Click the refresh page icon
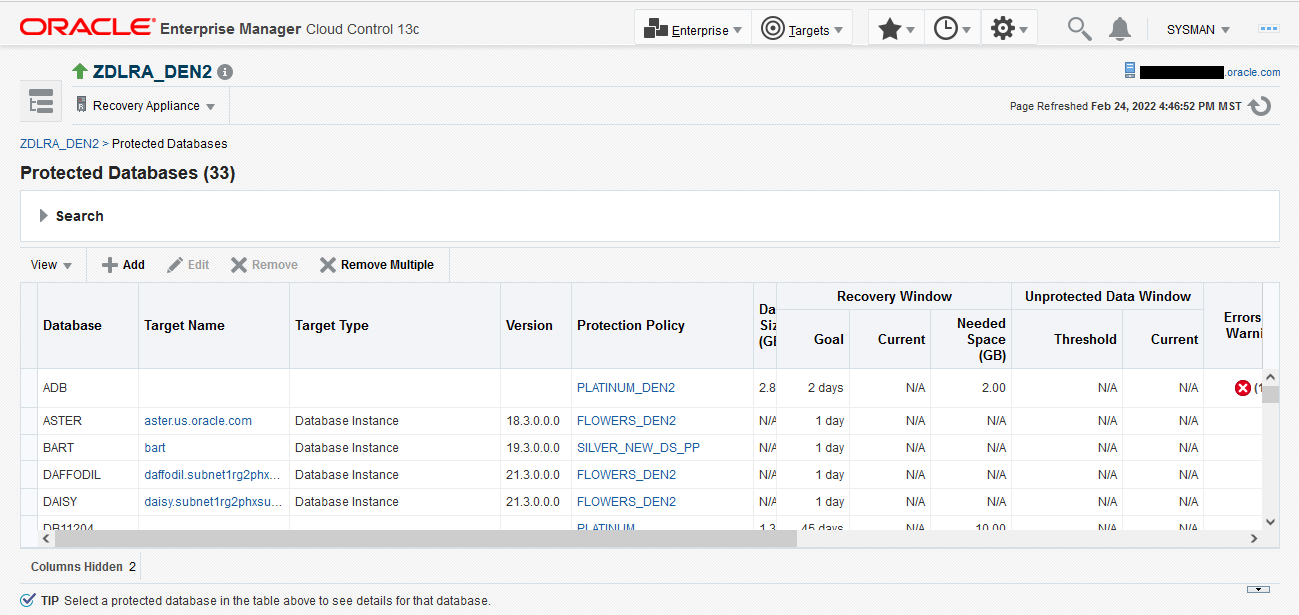This screenshot has height=615, width=1299. (1260, 105)
